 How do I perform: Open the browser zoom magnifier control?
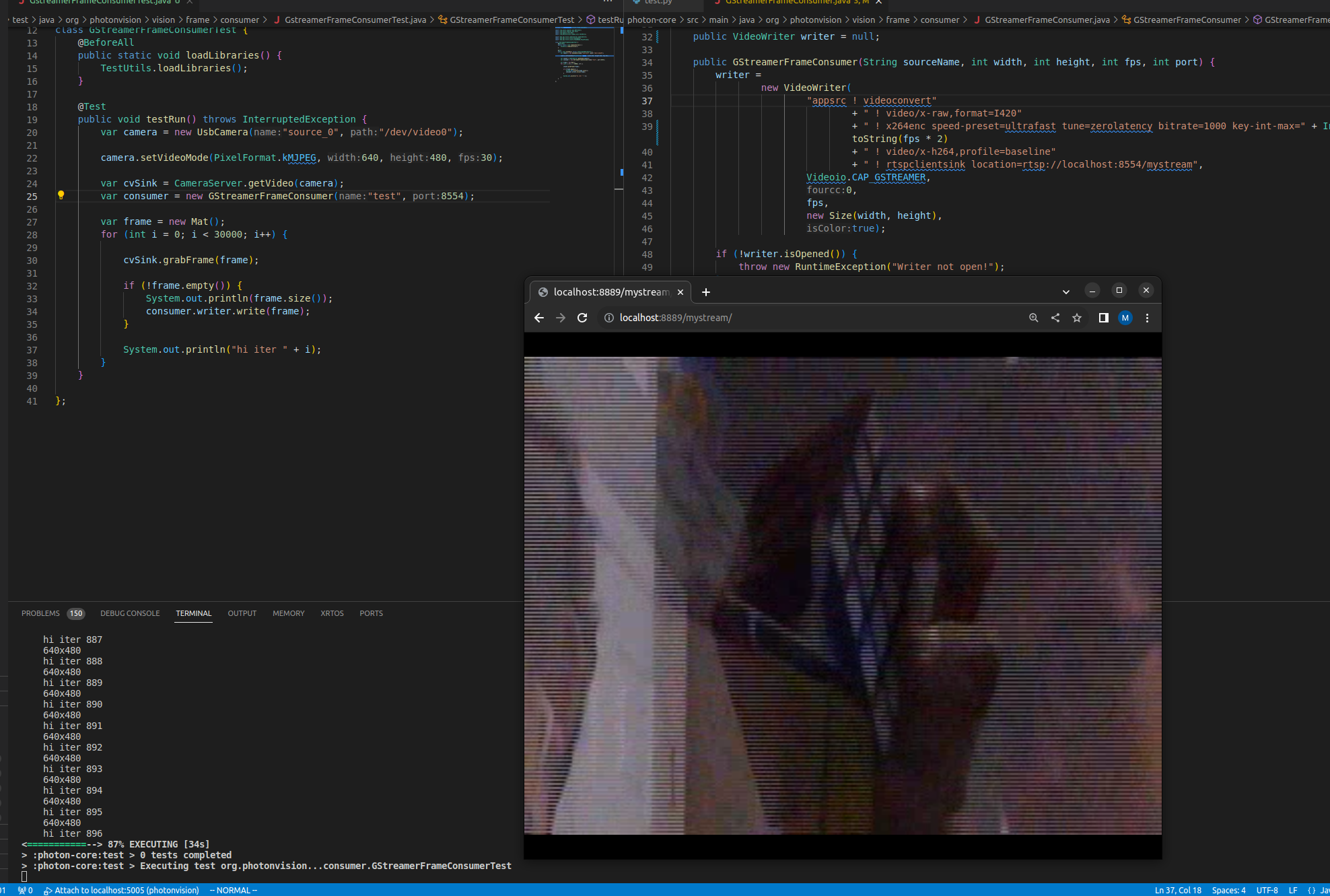[x=1034, y=318]
